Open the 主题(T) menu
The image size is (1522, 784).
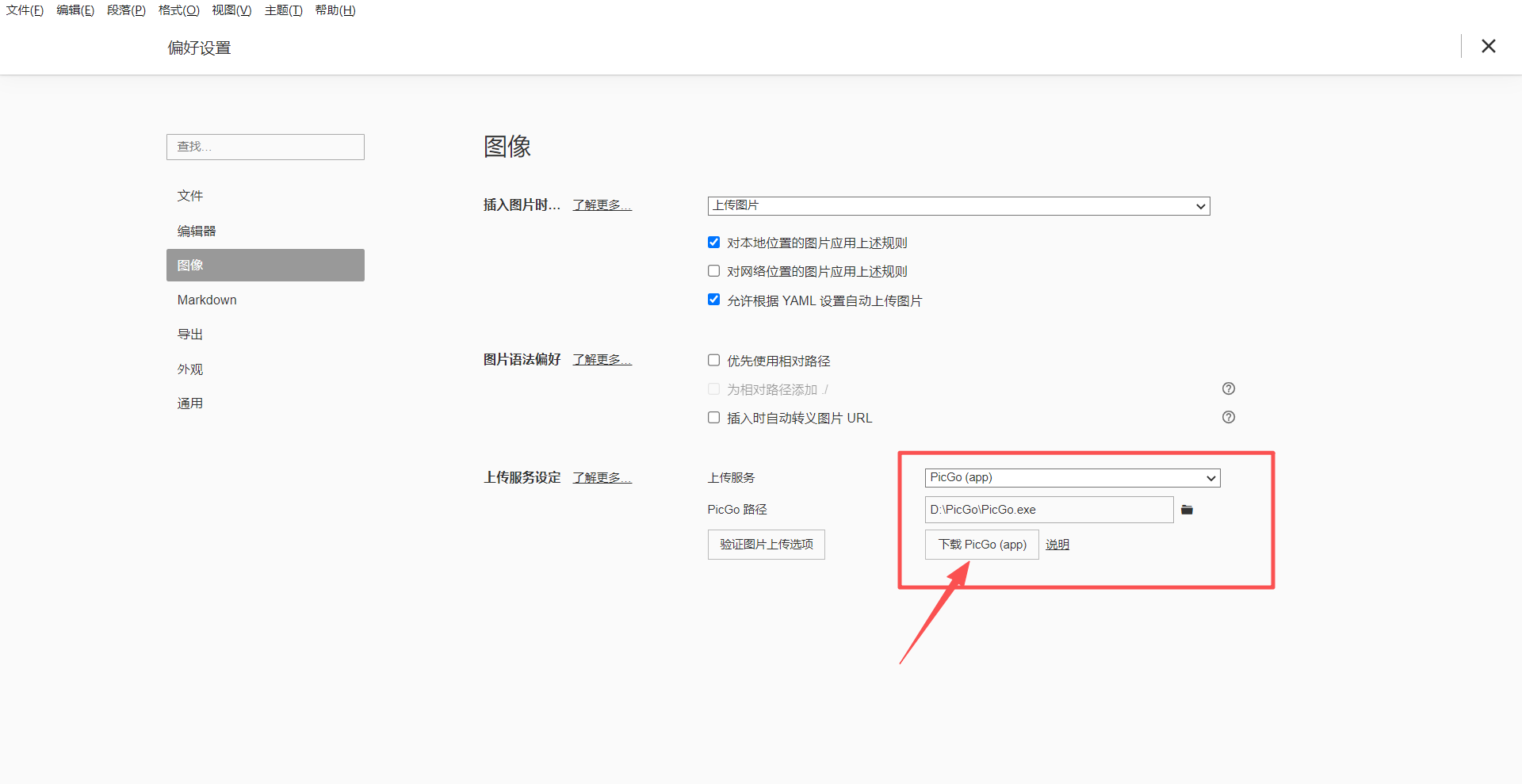point(283,10)
